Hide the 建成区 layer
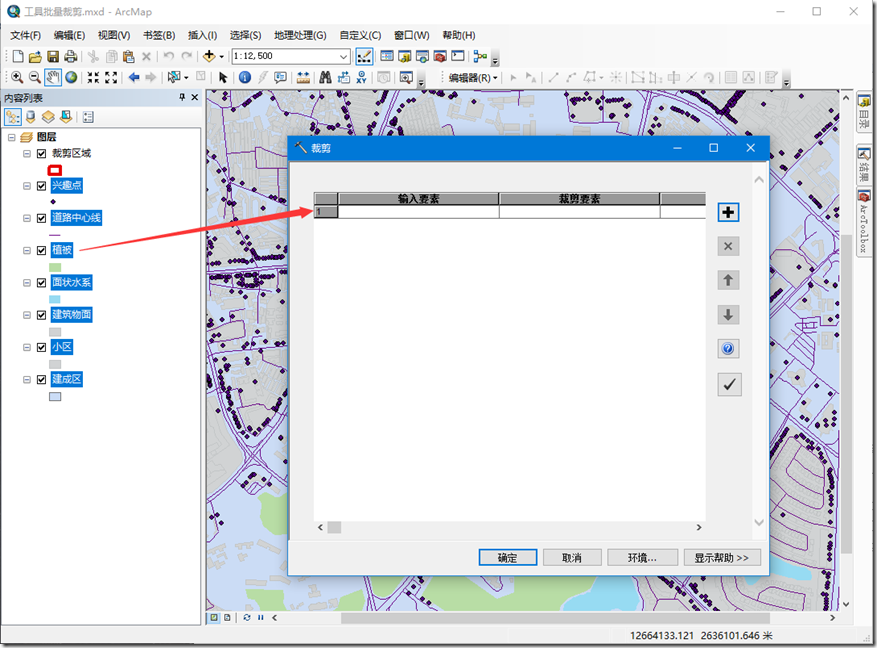Viewport: 877px width, 648px height. pyautogui.click(x=41, y=380)
